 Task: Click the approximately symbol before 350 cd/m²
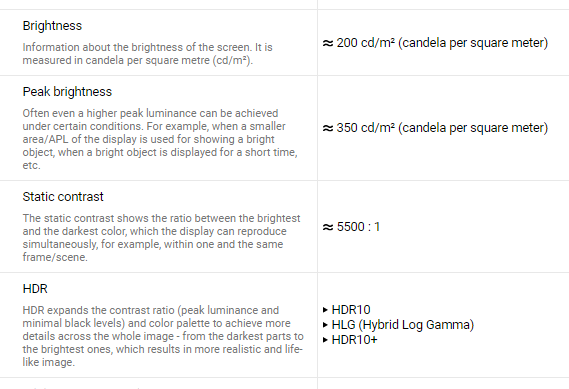(328, 128)
